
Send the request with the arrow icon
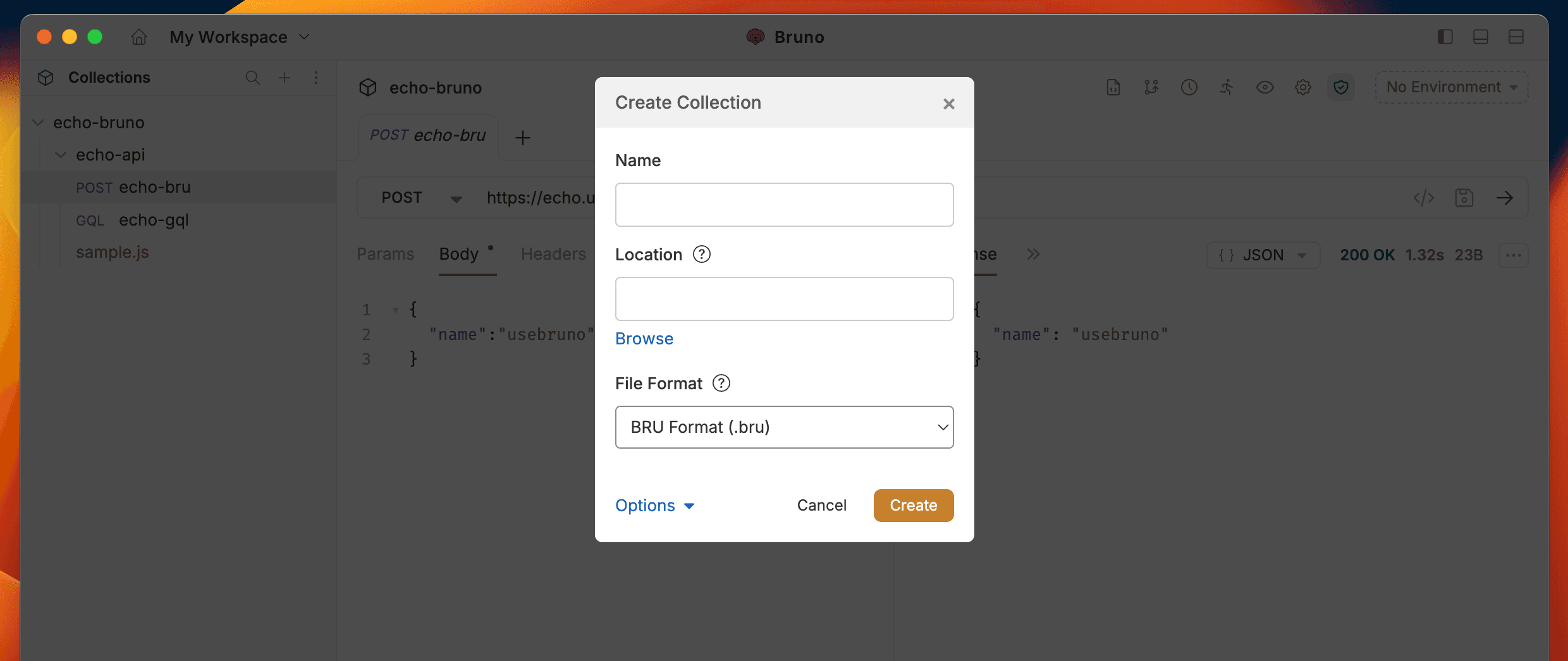(x=1505, y=197)
